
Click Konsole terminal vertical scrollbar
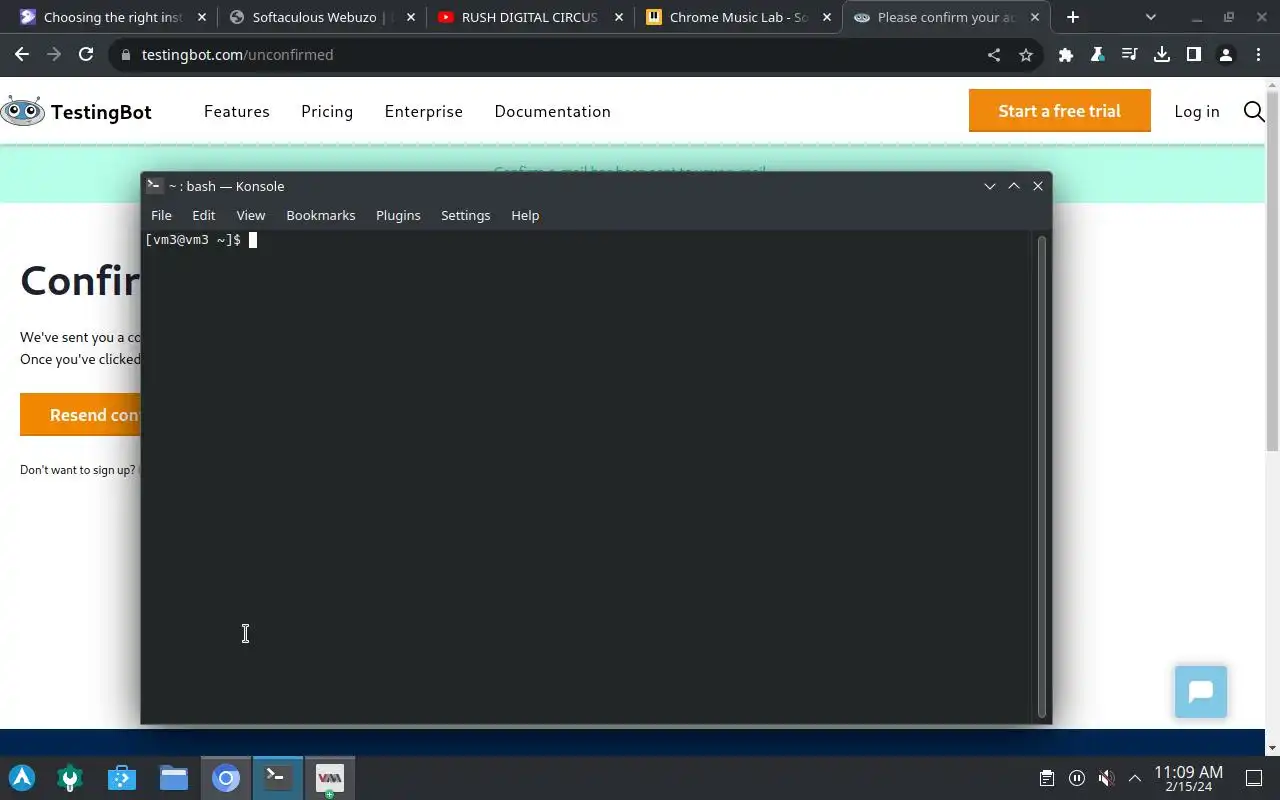tap(1042, 477)
